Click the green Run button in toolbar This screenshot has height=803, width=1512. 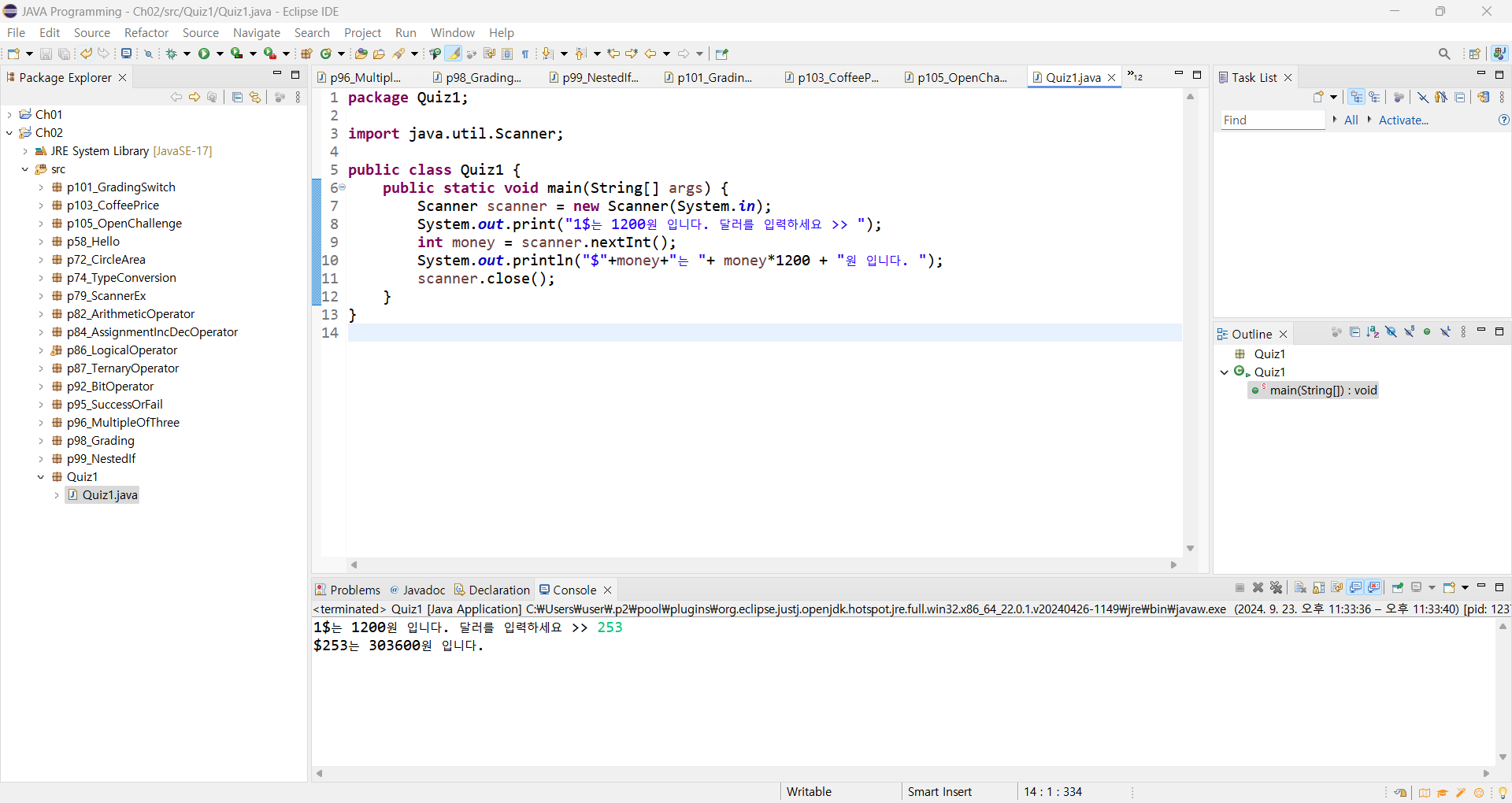204,54
